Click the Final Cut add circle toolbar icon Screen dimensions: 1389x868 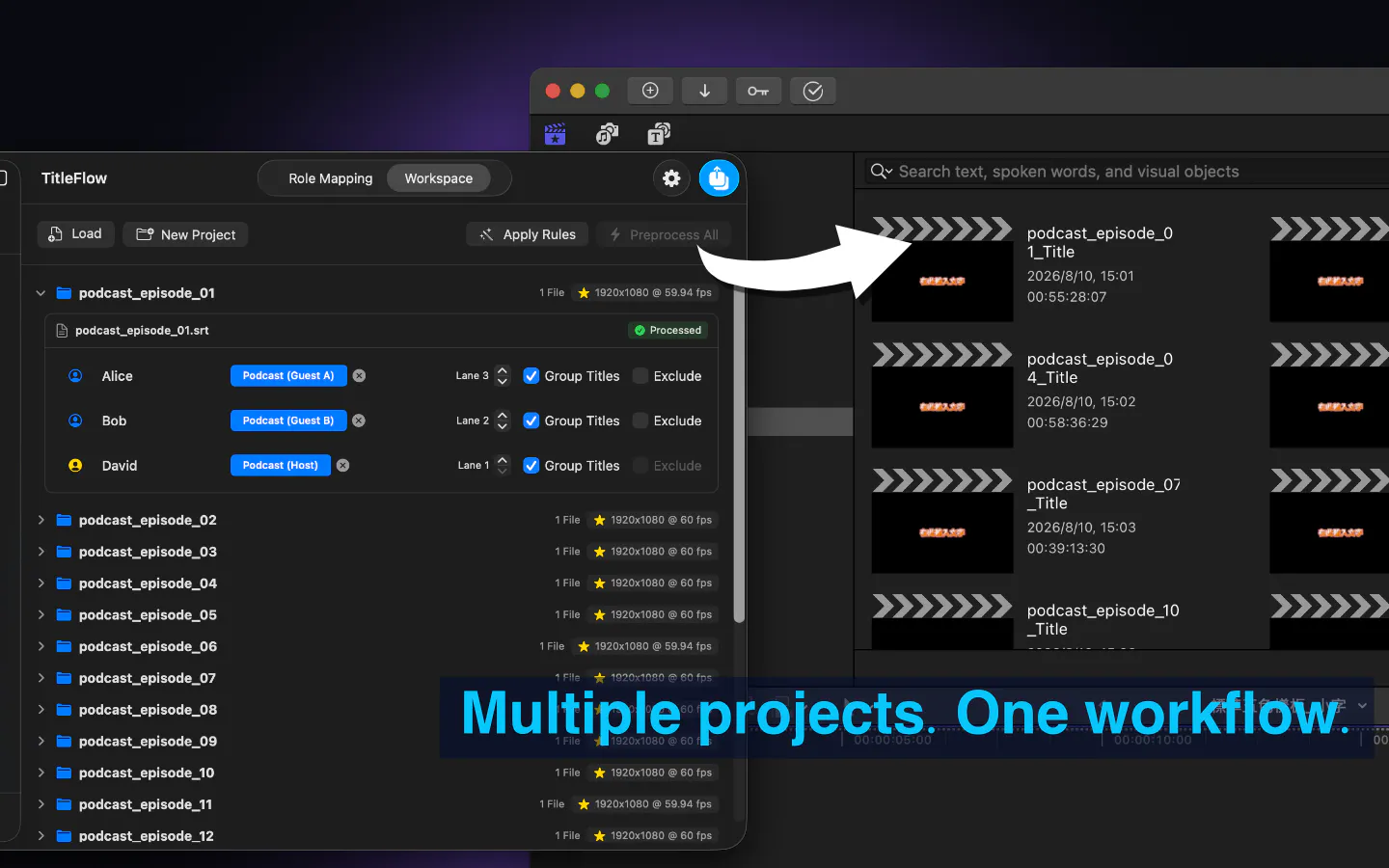pos(650,91)
